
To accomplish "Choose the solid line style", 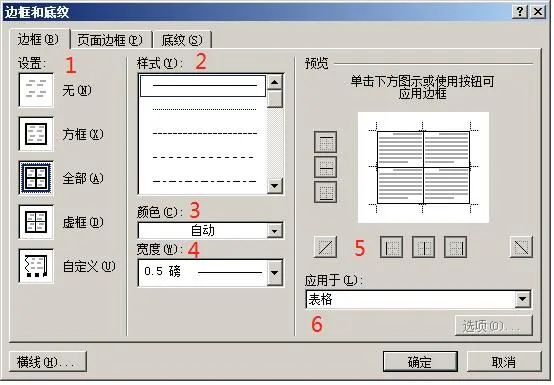I will pyautogui.click(x=203, y=86).
